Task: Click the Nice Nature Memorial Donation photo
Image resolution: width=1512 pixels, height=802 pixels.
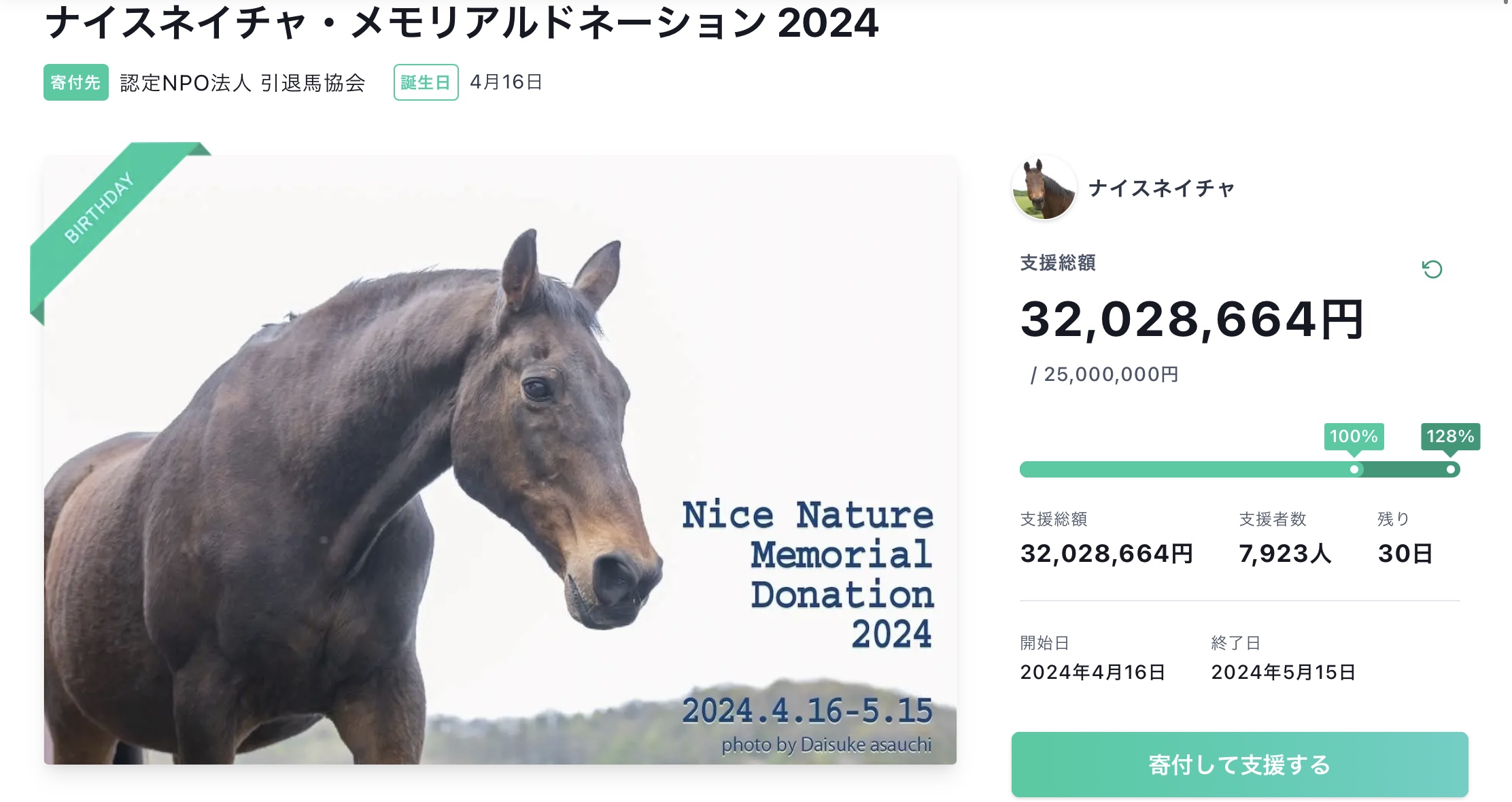Action: (x=500, y=459)
